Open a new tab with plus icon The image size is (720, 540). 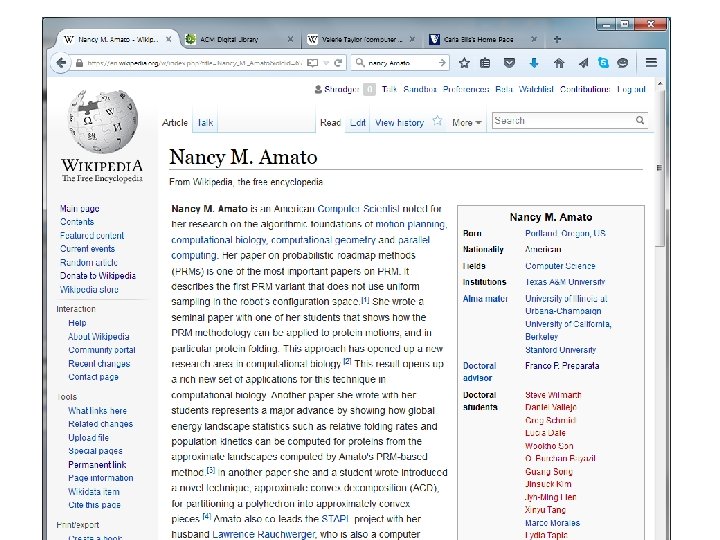[x=557, y=39]
